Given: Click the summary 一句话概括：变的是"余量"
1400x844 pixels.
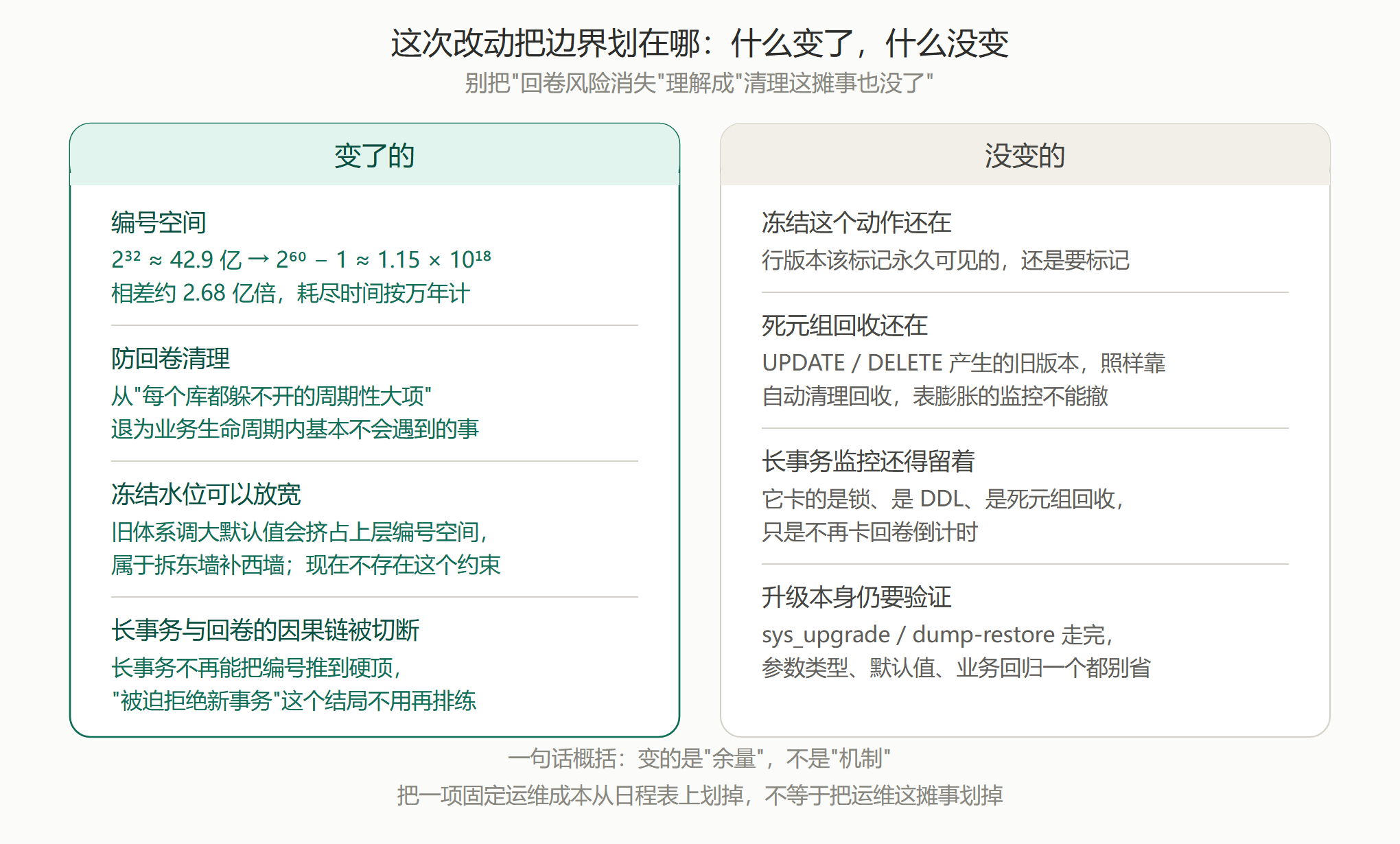Looking at the screenshot, I should click(x=699, y=758).
